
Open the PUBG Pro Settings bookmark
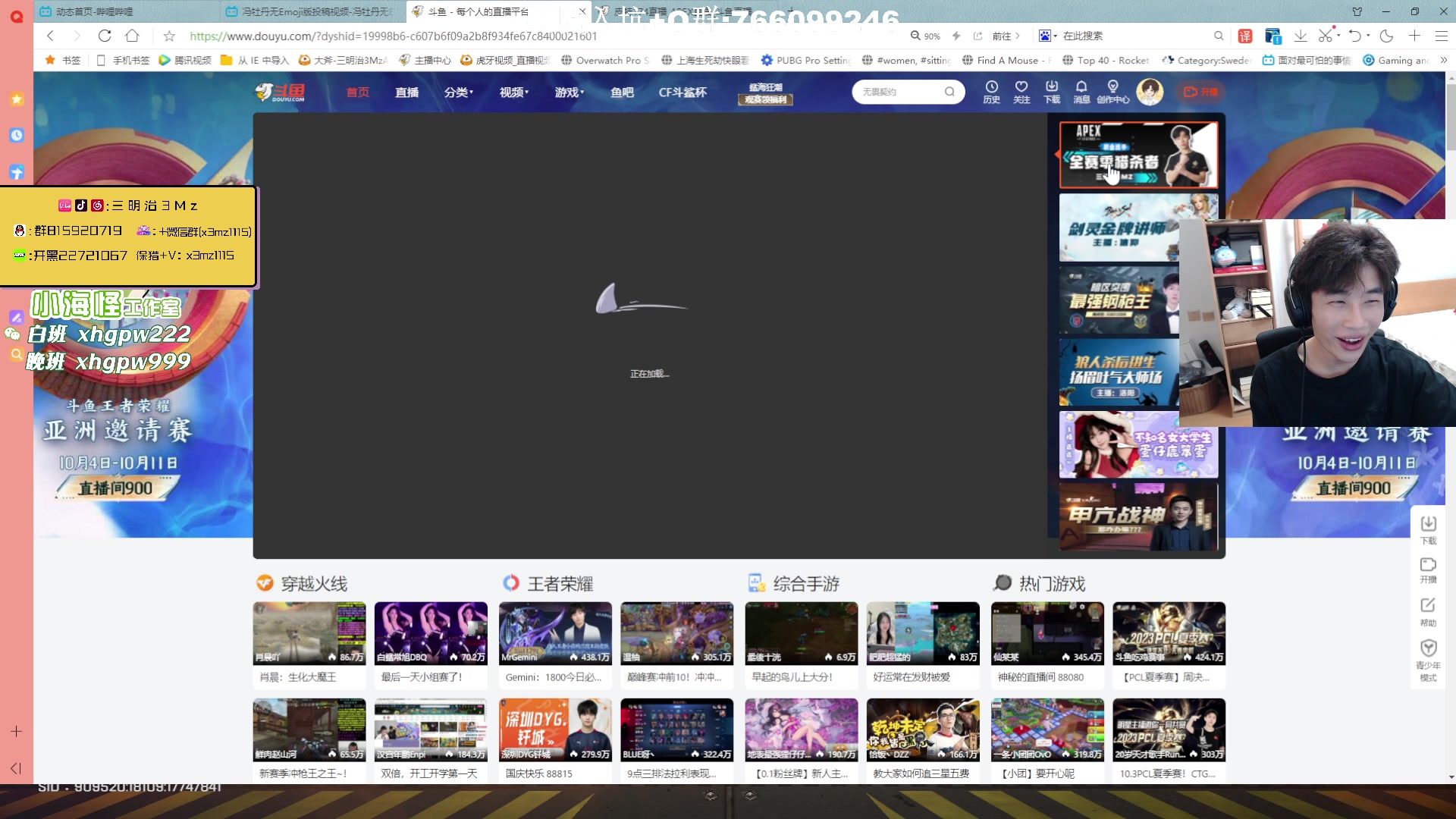pyautogui.click(x=806, y=60)
